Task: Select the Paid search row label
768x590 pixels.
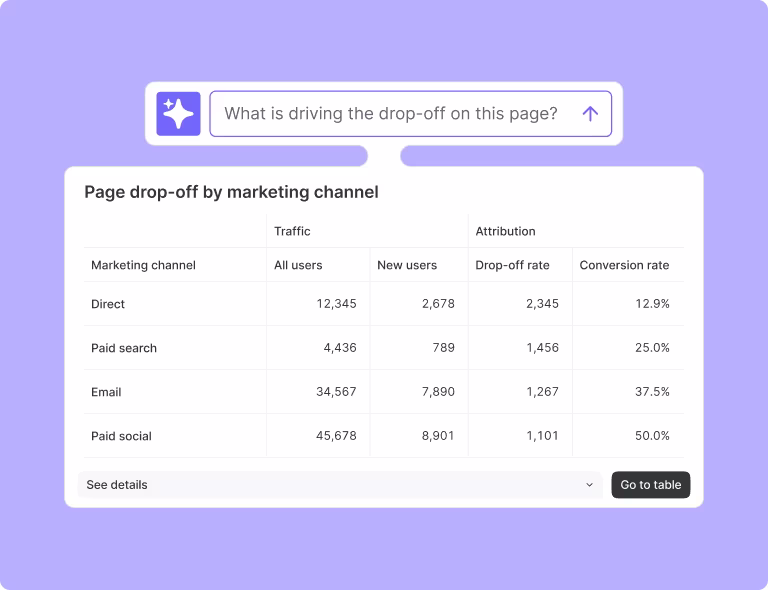Action: [124, 348]
